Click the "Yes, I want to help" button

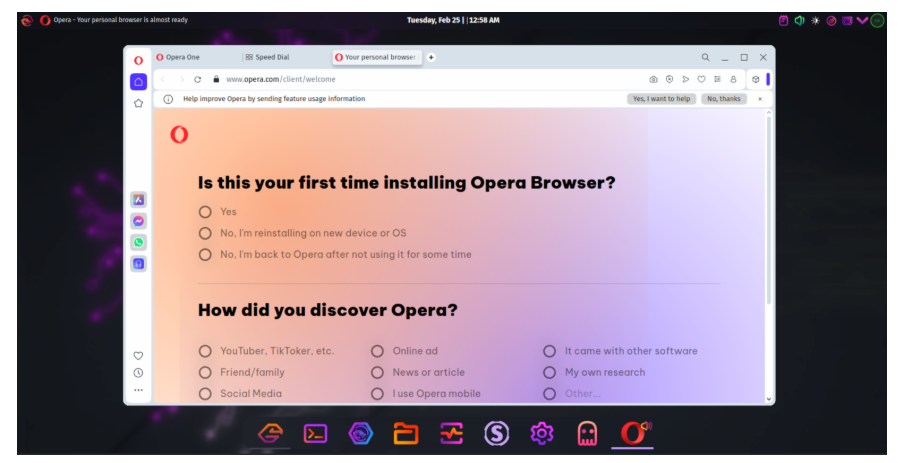click(x=661, y=99)
